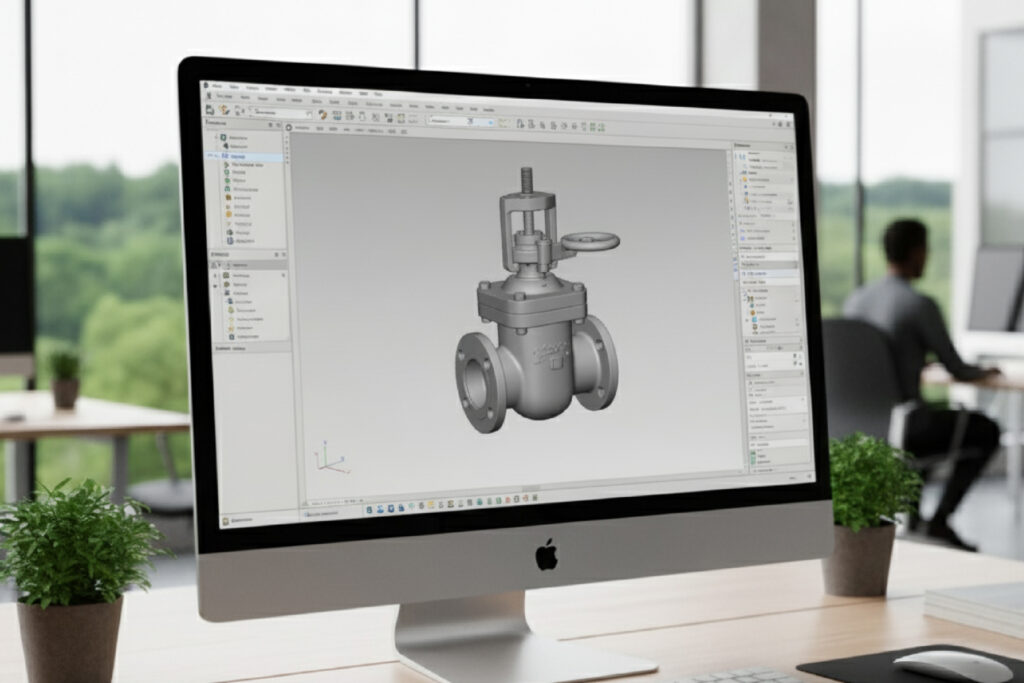Click the circular icon on the viewport tab bar
Image resolution: width=1024 pixels, height=683 pixels.
(x=289, y=128)
